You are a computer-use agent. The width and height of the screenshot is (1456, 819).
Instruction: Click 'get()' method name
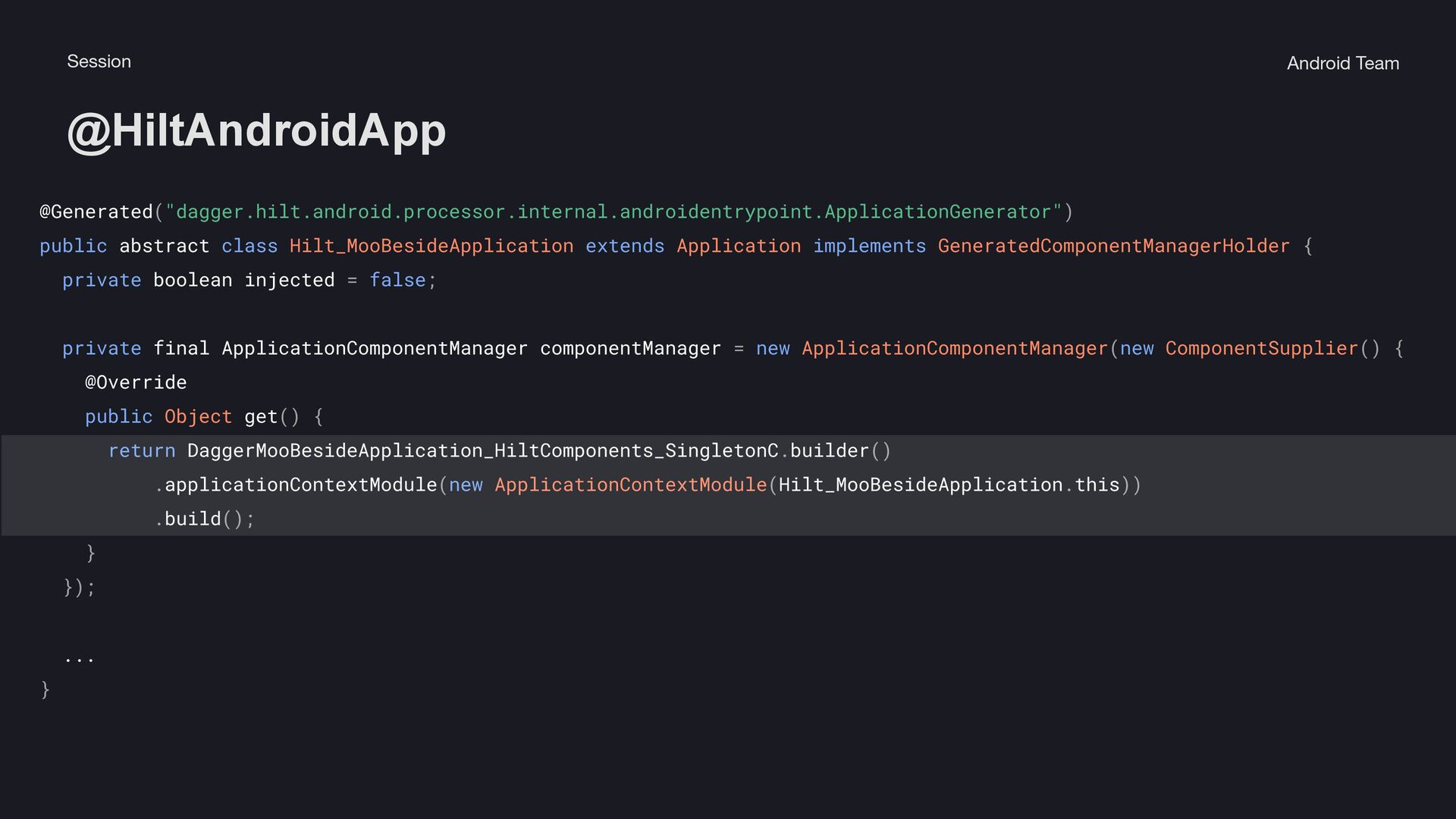[x=272, y=417]
